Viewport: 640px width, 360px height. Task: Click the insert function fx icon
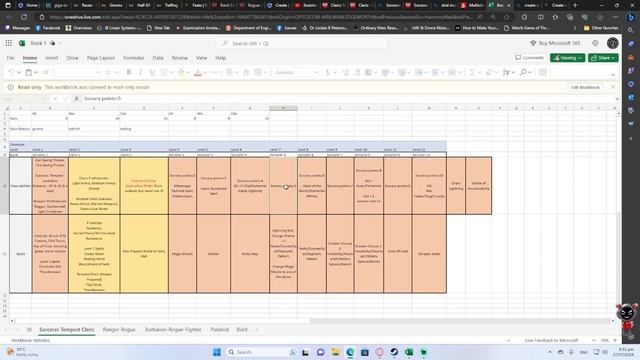(x=76, y=99)
